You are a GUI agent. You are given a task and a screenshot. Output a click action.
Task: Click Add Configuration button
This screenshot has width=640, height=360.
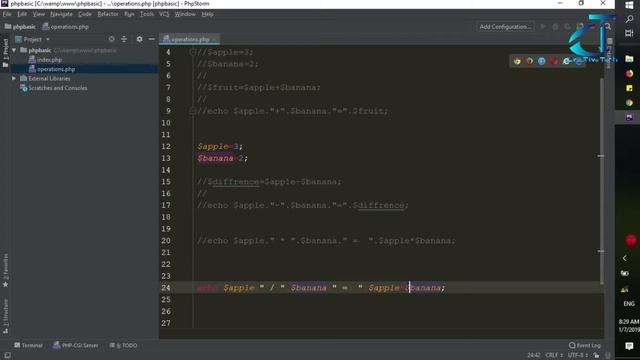pyautogui.click(x=505, y=27)
